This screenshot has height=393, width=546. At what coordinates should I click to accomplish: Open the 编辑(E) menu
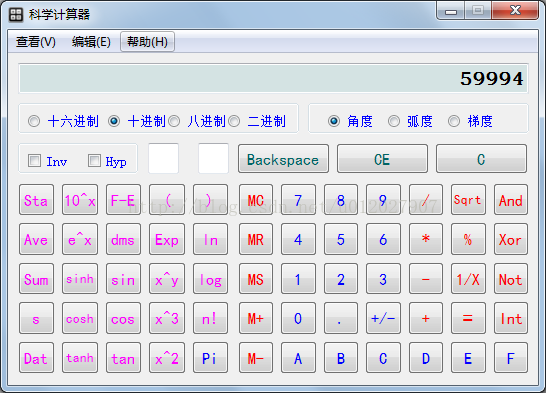[91, 42]
